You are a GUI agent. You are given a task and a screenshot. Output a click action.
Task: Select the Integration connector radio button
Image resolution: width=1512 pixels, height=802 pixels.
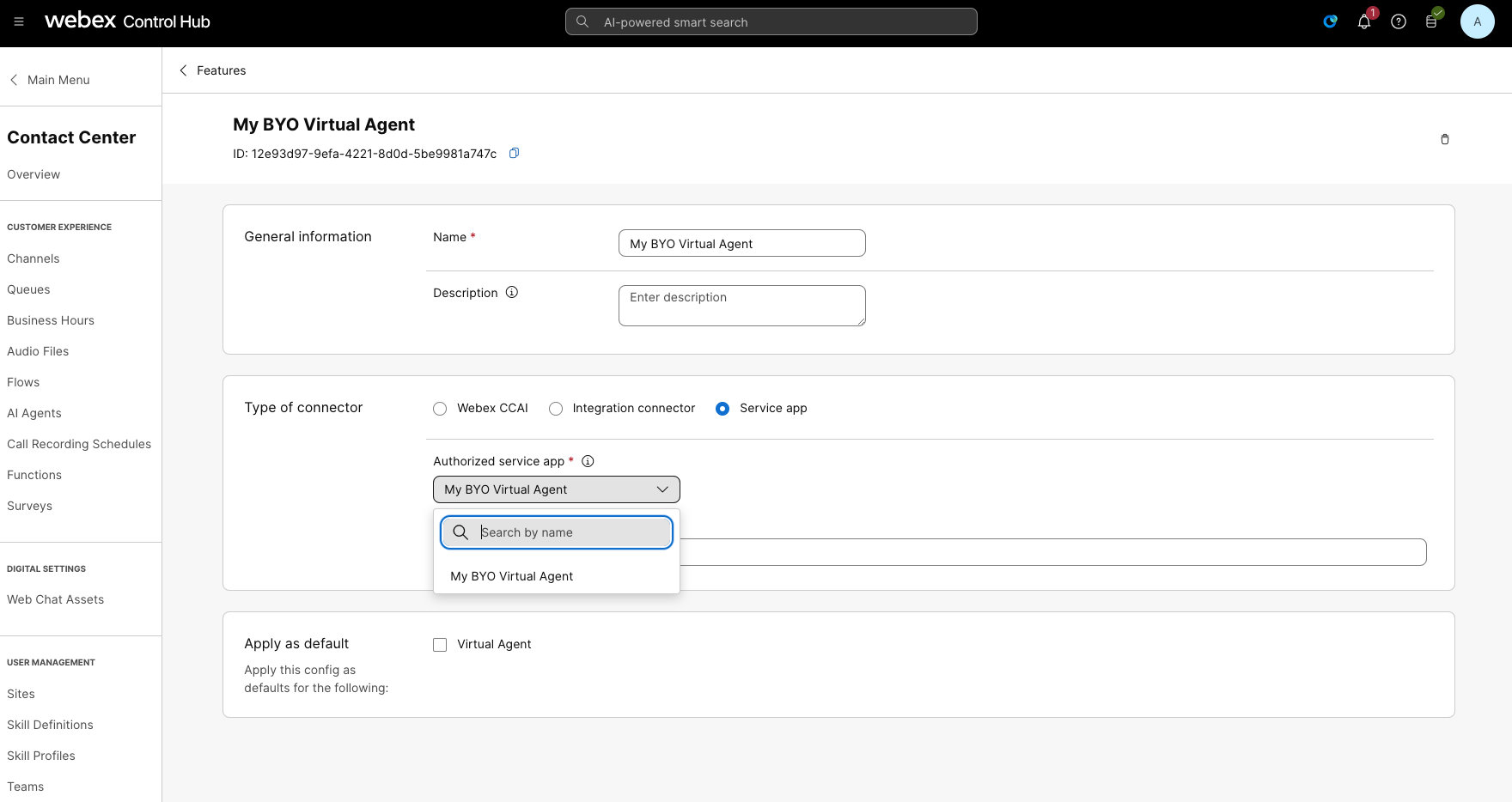coord(556,409)
